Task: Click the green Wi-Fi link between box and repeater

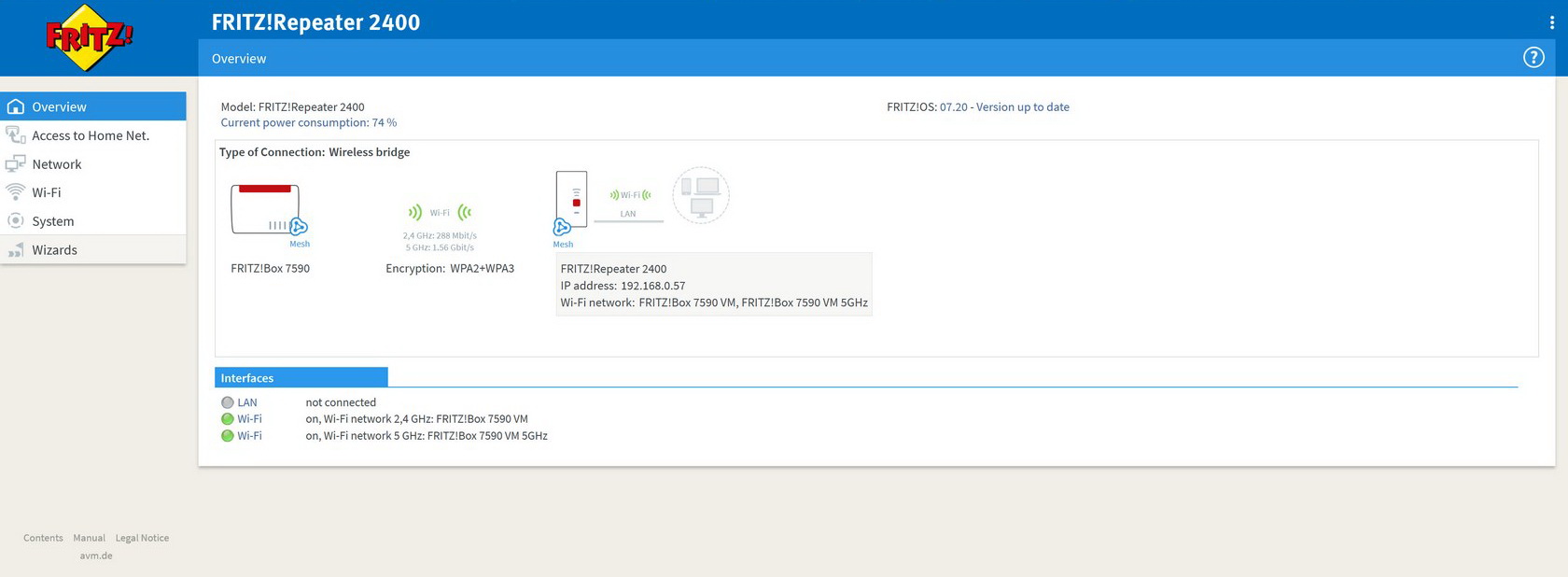Action: [x=440, y=213]
